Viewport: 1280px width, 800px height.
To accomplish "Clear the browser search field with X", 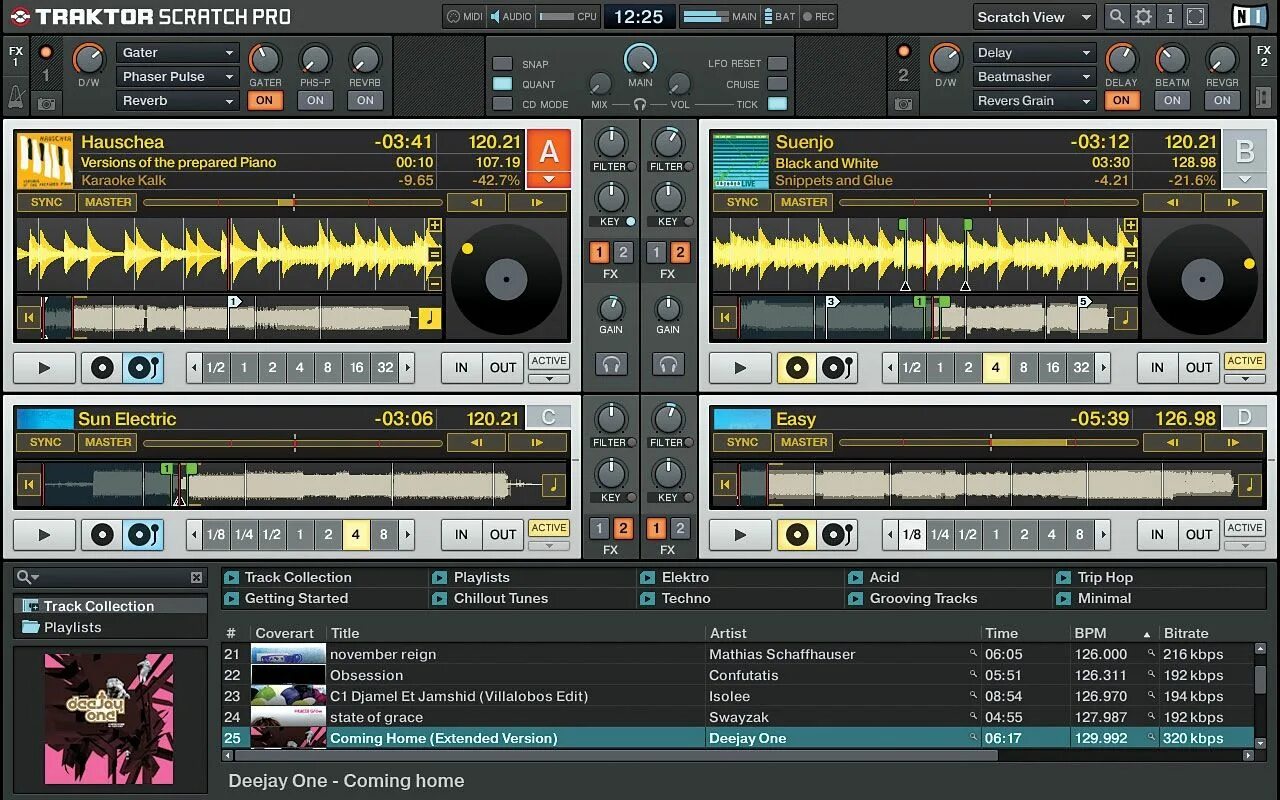I will click(x=196, y=577).
